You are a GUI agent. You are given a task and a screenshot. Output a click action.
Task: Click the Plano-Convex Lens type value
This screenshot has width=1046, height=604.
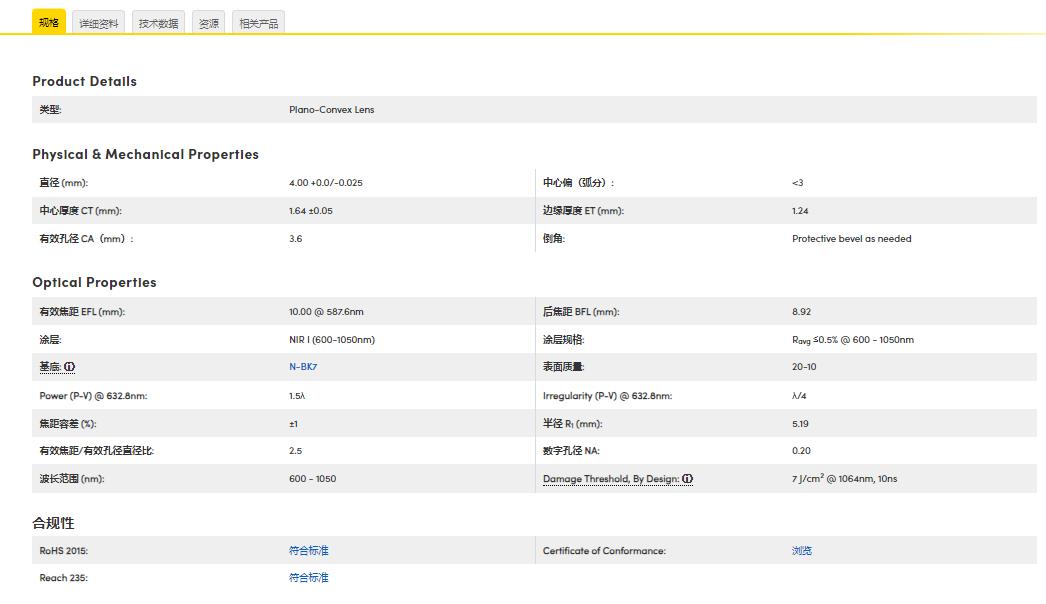pos(331,110)
